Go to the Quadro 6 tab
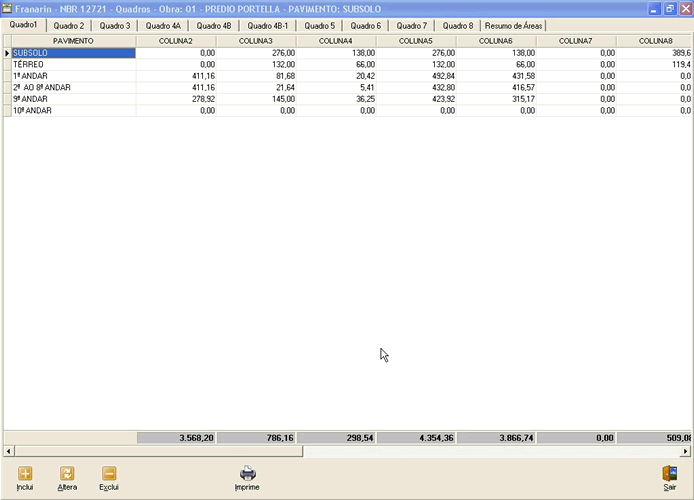 point(366,26)
